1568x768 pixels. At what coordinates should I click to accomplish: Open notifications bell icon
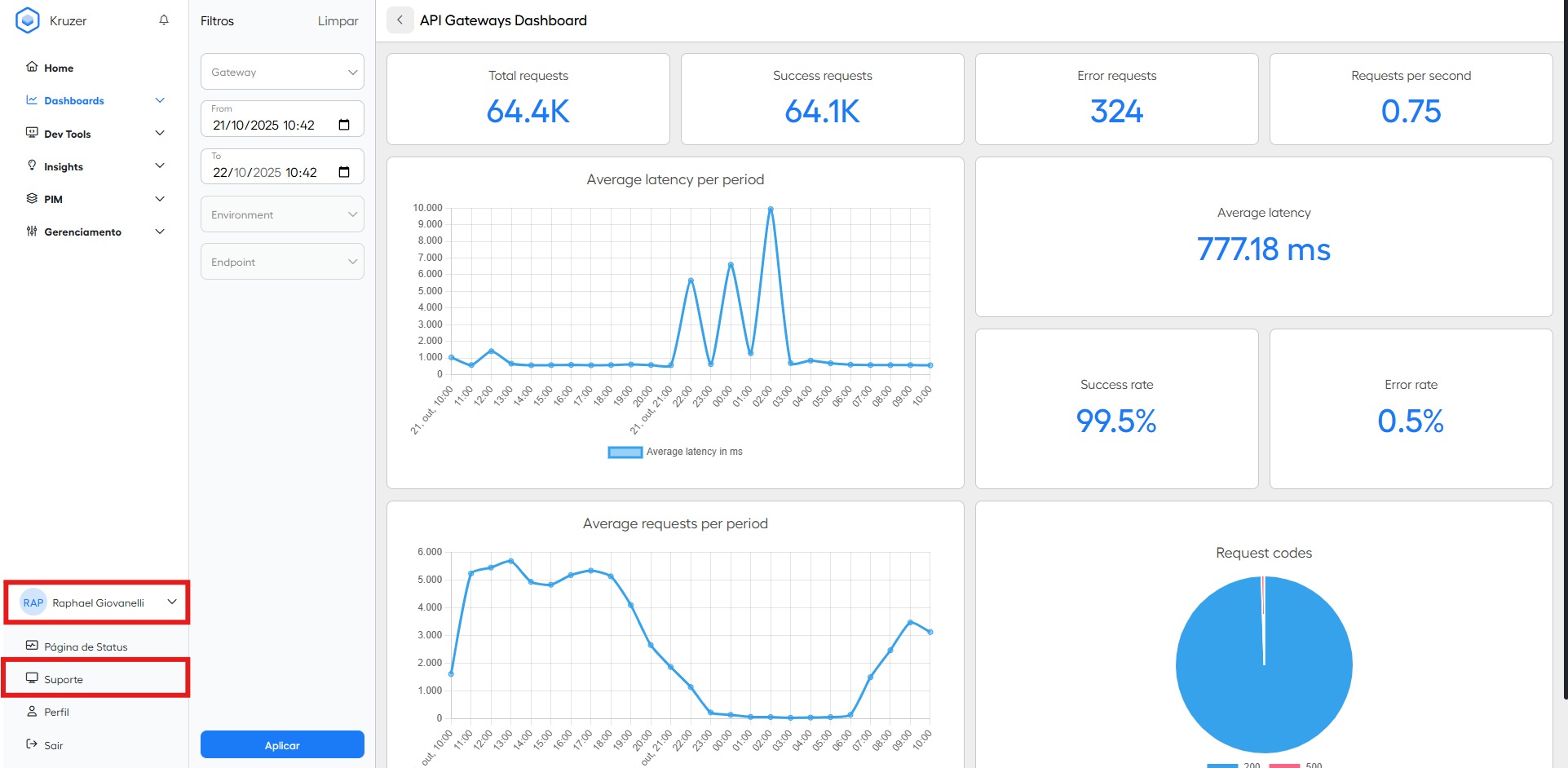click(164, 20)
